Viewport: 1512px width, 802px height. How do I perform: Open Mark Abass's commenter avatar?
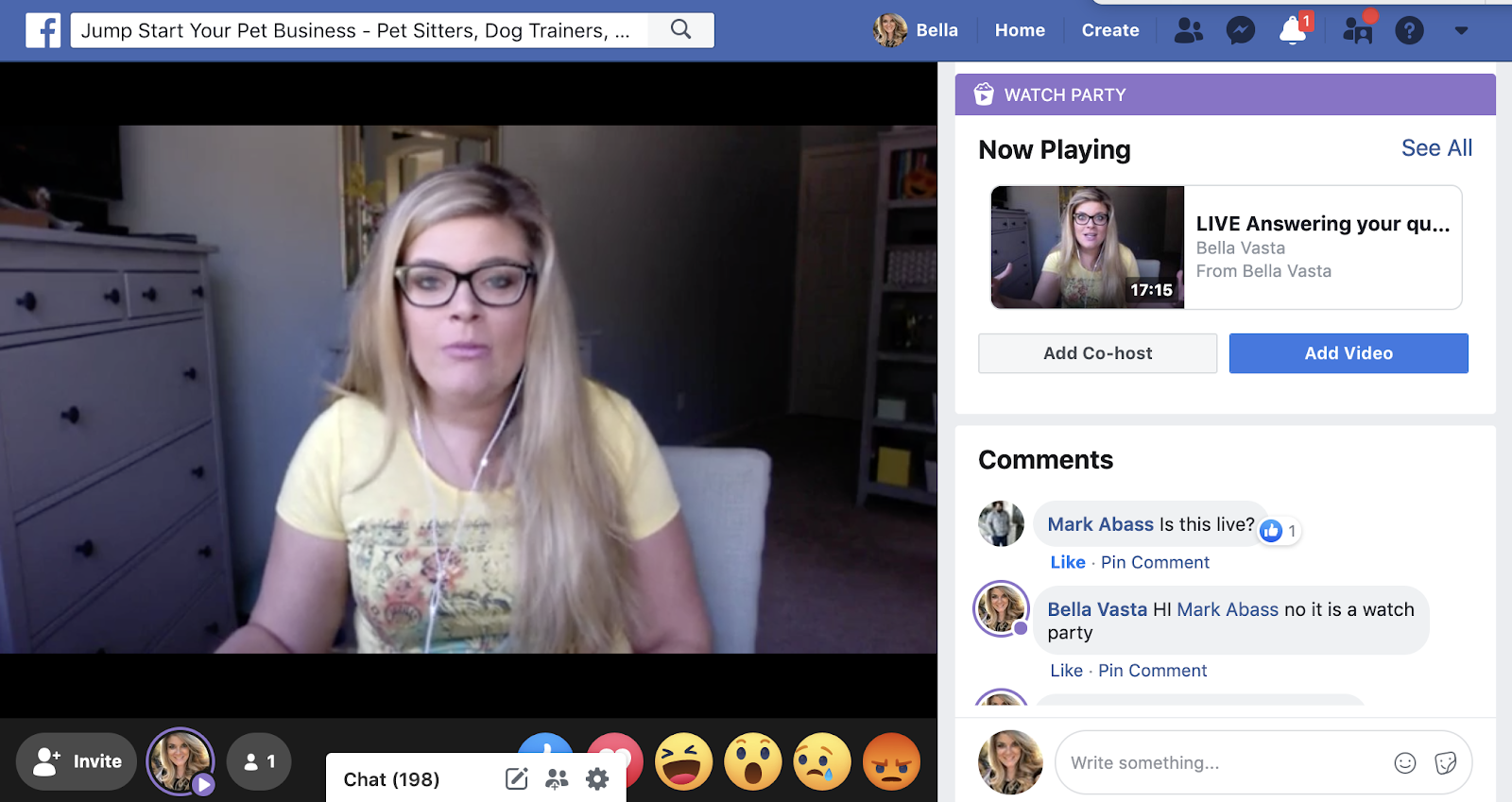coord(1001,523)
